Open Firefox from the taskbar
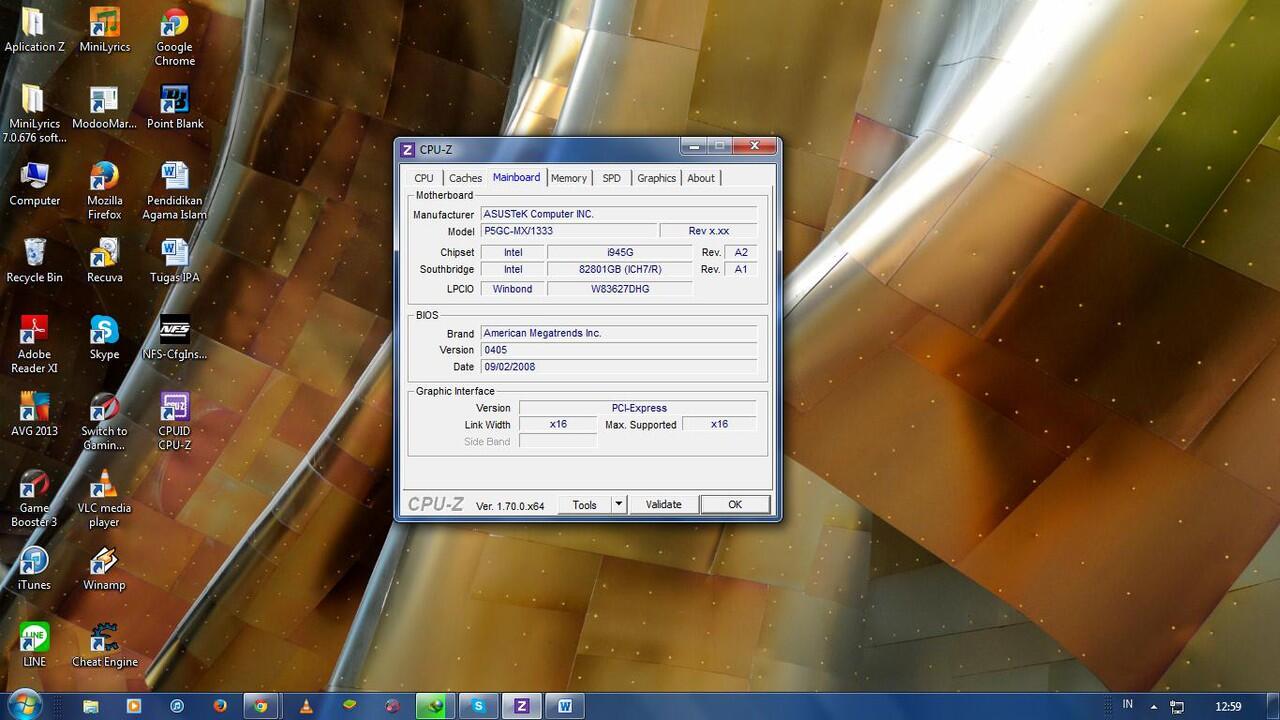The image size is (1280, 720). [x=220, y=706]
